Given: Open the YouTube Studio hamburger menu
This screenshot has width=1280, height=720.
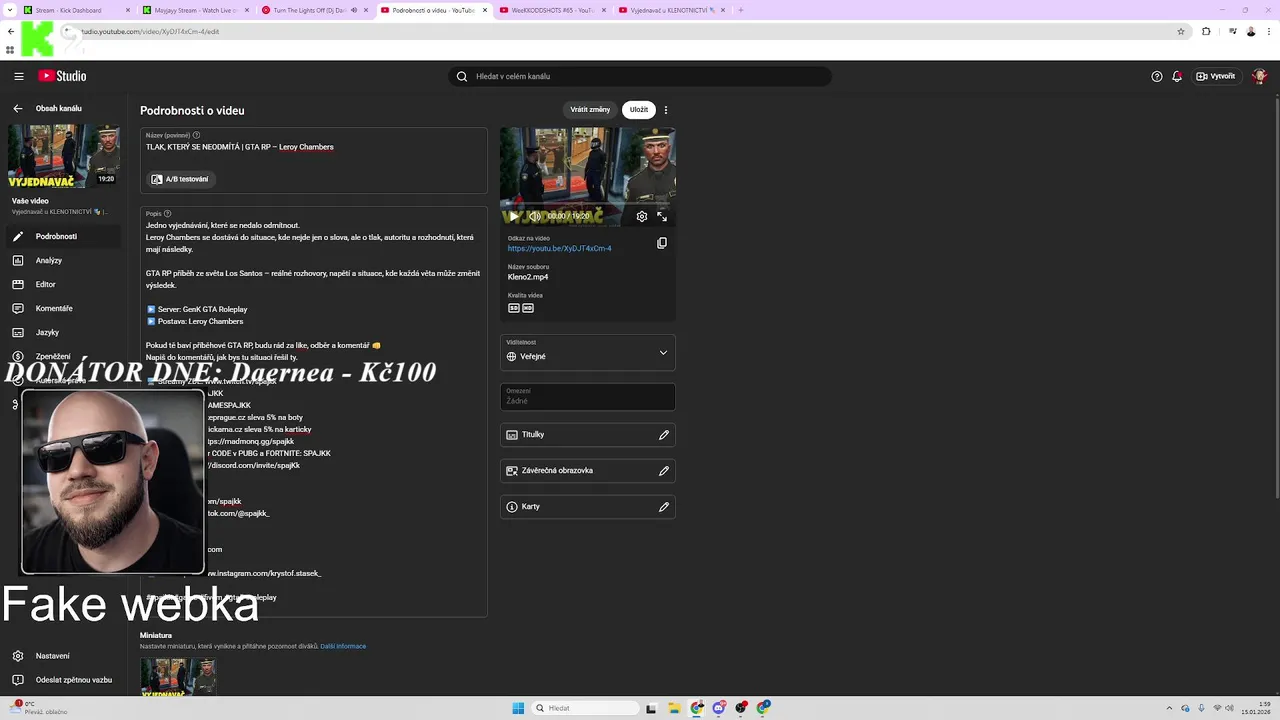Looking at the screenshot, I should coord(19,76).
